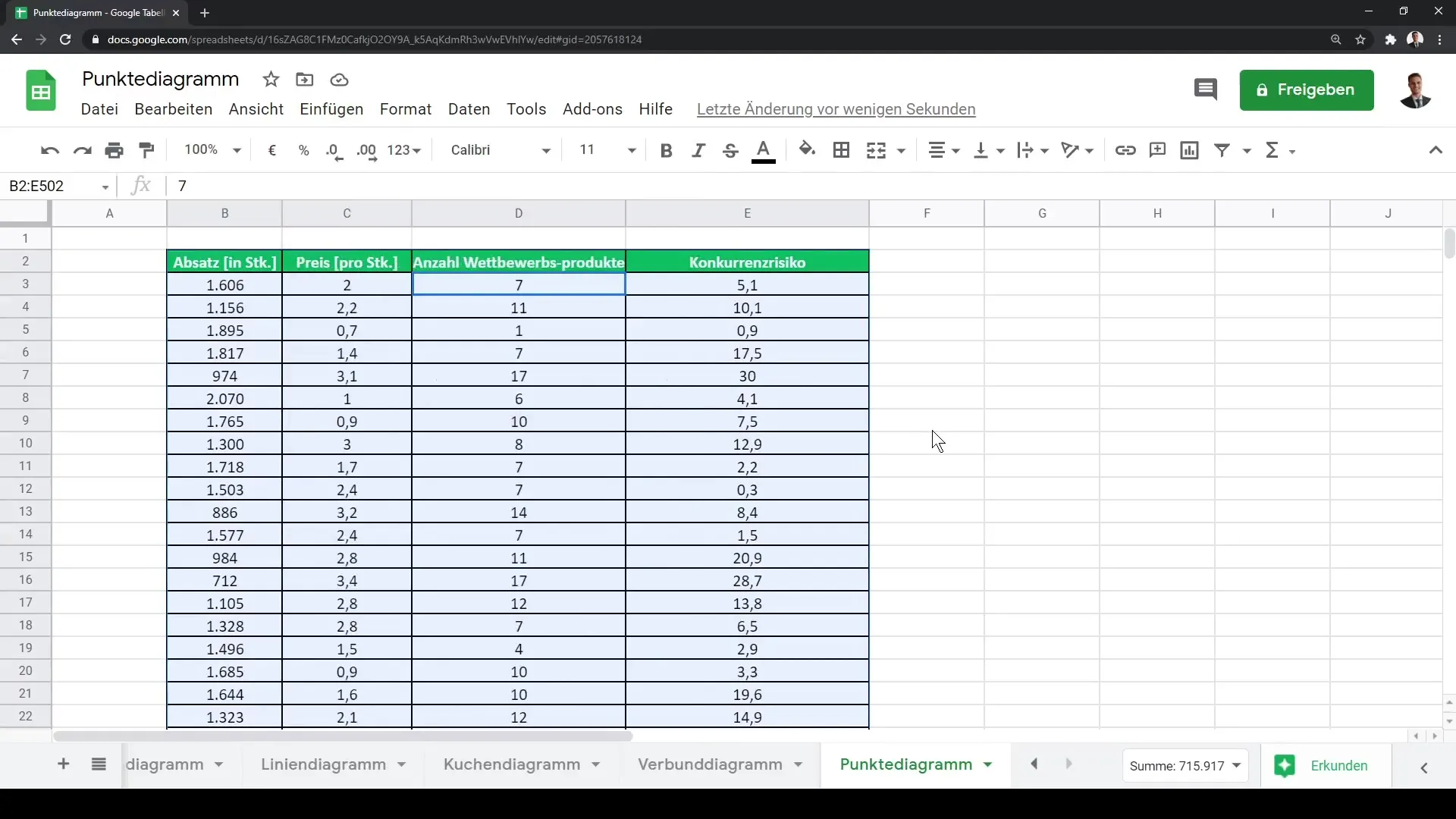Insert a chart
The width and height of the screenshot is (1456, 819).
click(x=1190, y=150)
